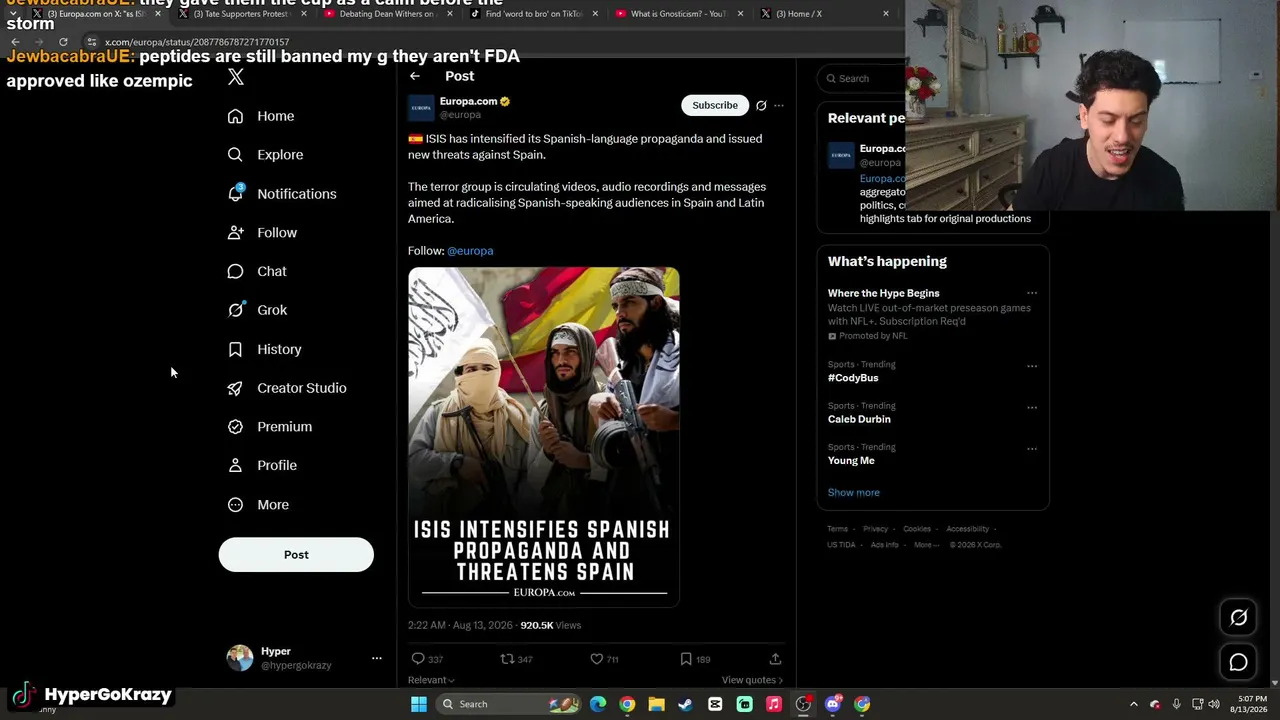Open Creator Studio in the sidebar

coord(287,388)
